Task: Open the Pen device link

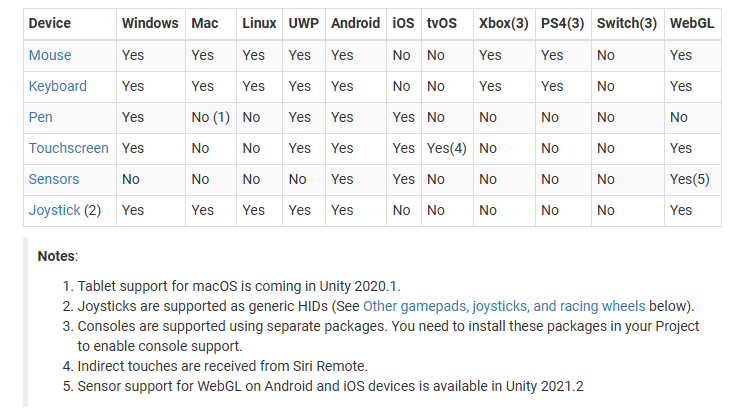Action: pyautogui.click(x=40, y=117)
